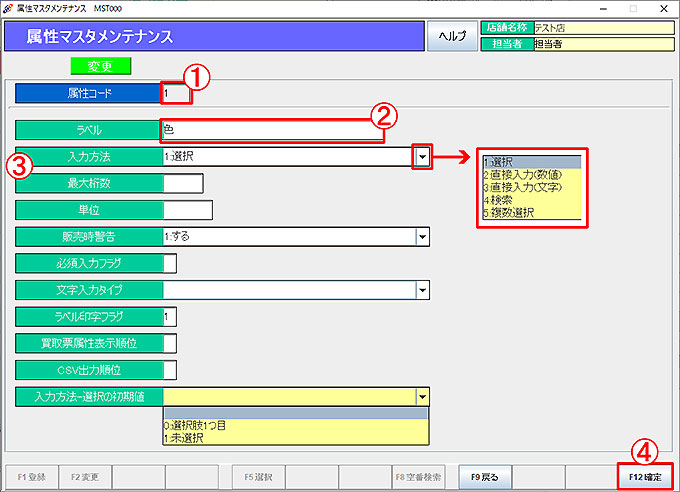This screenshot has width=680, height=492.
Task: Click the 販売時警告 label
Action: coord(89,237)
